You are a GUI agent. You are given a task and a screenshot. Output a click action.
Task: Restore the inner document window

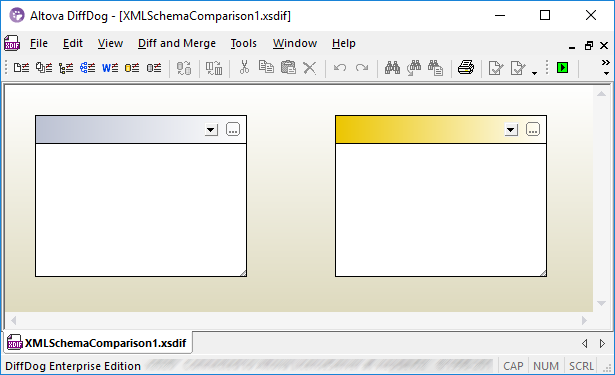589,46
